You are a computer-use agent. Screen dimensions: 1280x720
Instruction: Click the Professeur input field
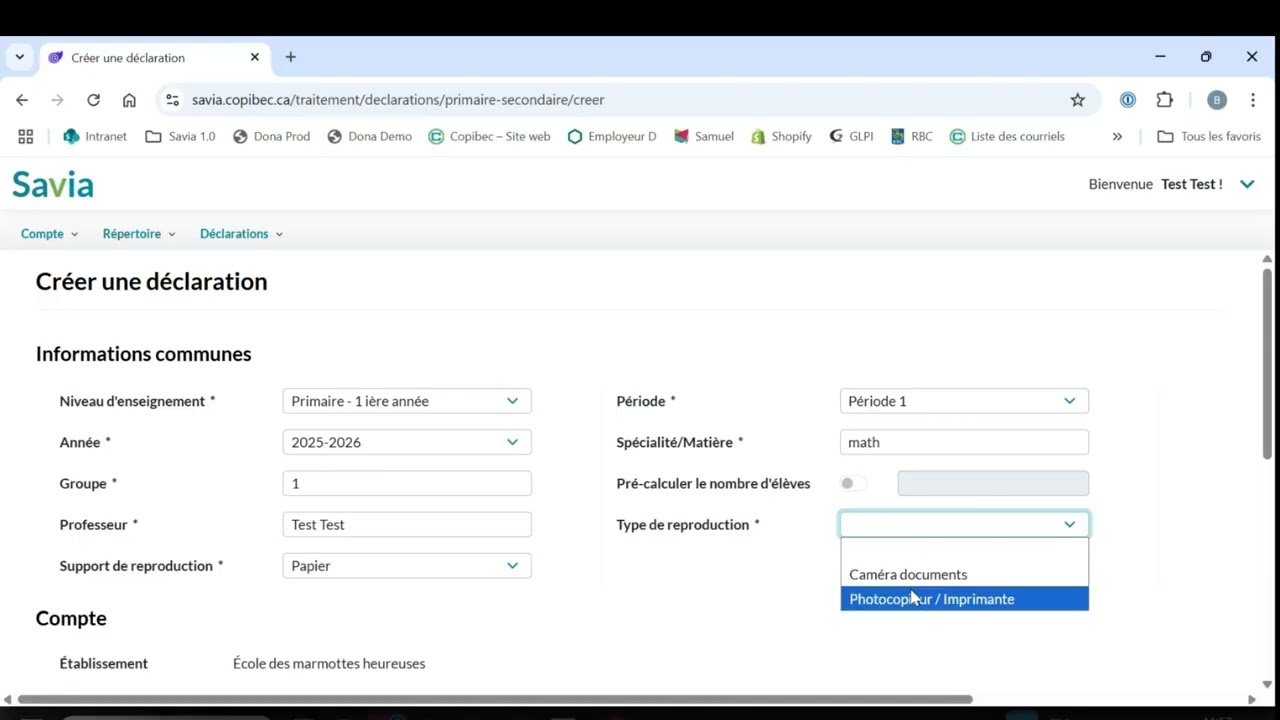407,524
